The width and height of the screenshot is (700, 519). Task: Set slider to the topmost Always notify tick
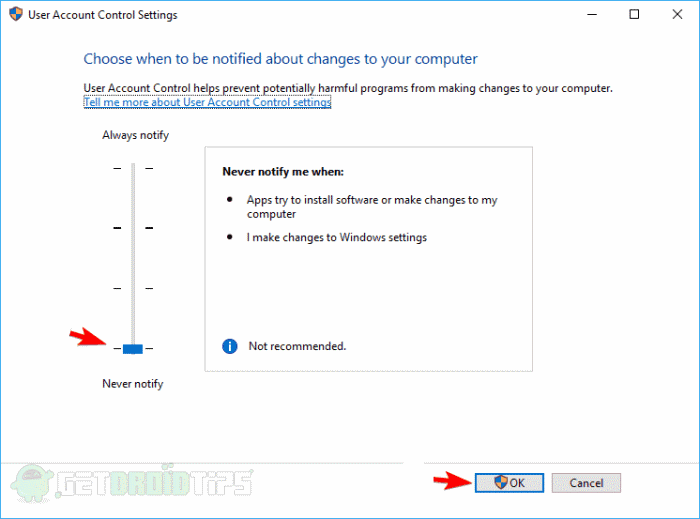point(133,168)
